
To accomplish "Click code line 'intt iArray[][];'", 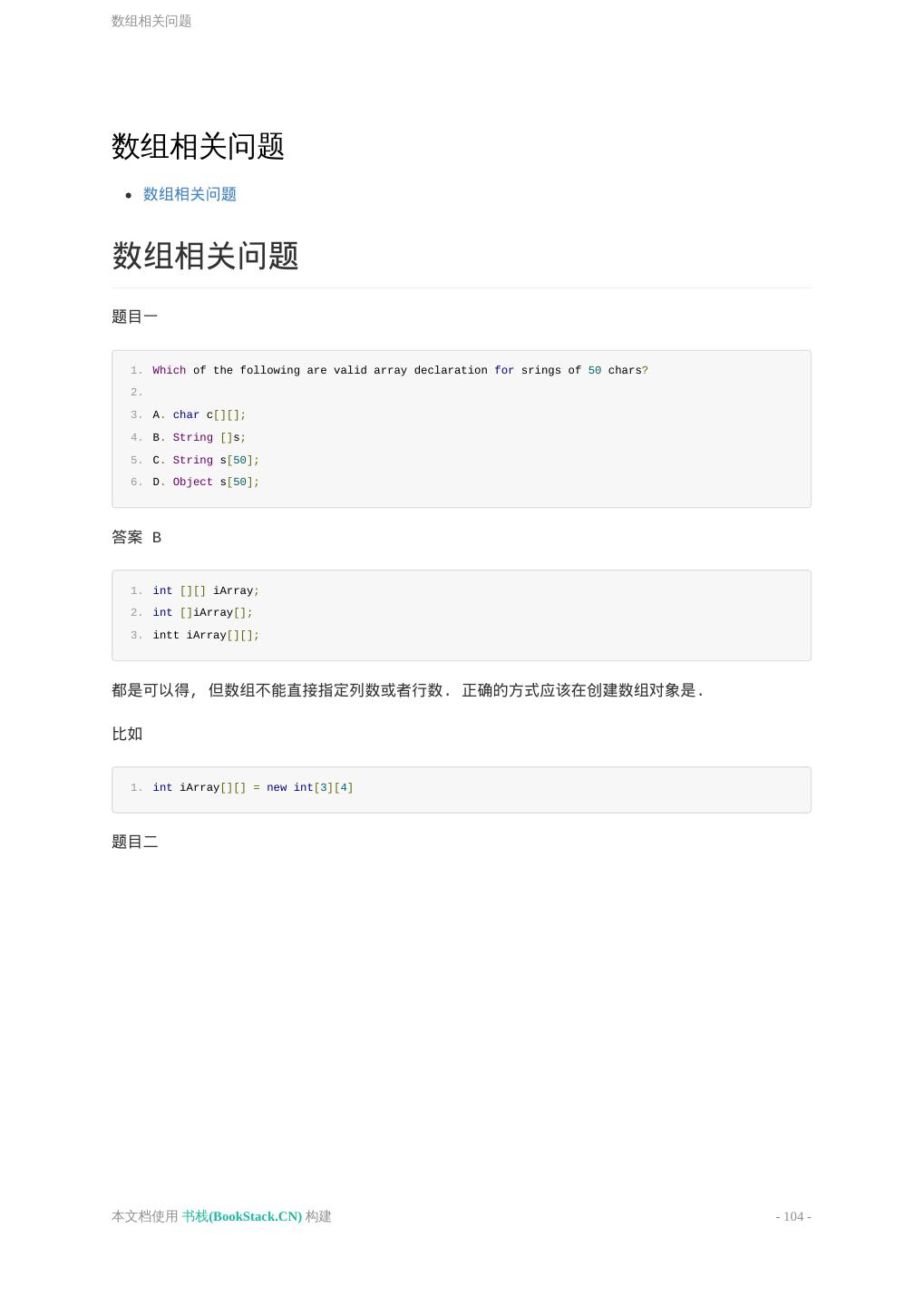I will [x=206, y=635].
